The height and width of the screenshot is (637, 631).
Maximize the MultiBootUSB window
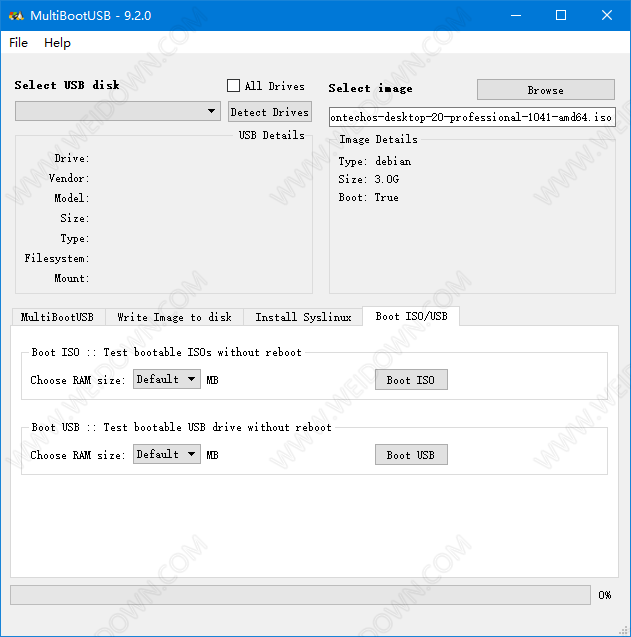click(561, 15)
